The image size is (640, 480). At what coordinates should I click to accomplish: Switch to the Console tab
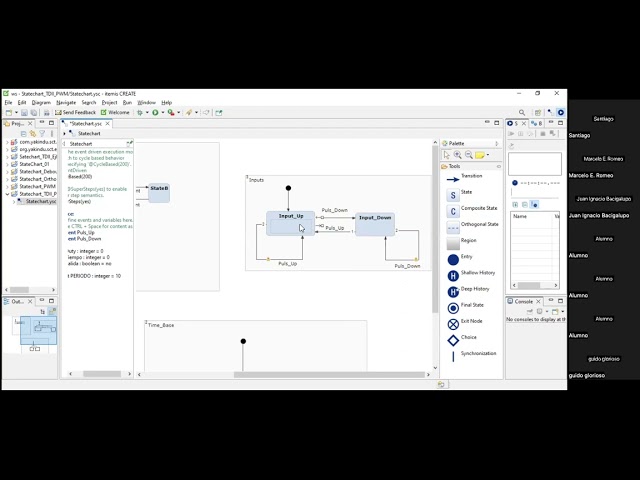(x=524, y=301)
